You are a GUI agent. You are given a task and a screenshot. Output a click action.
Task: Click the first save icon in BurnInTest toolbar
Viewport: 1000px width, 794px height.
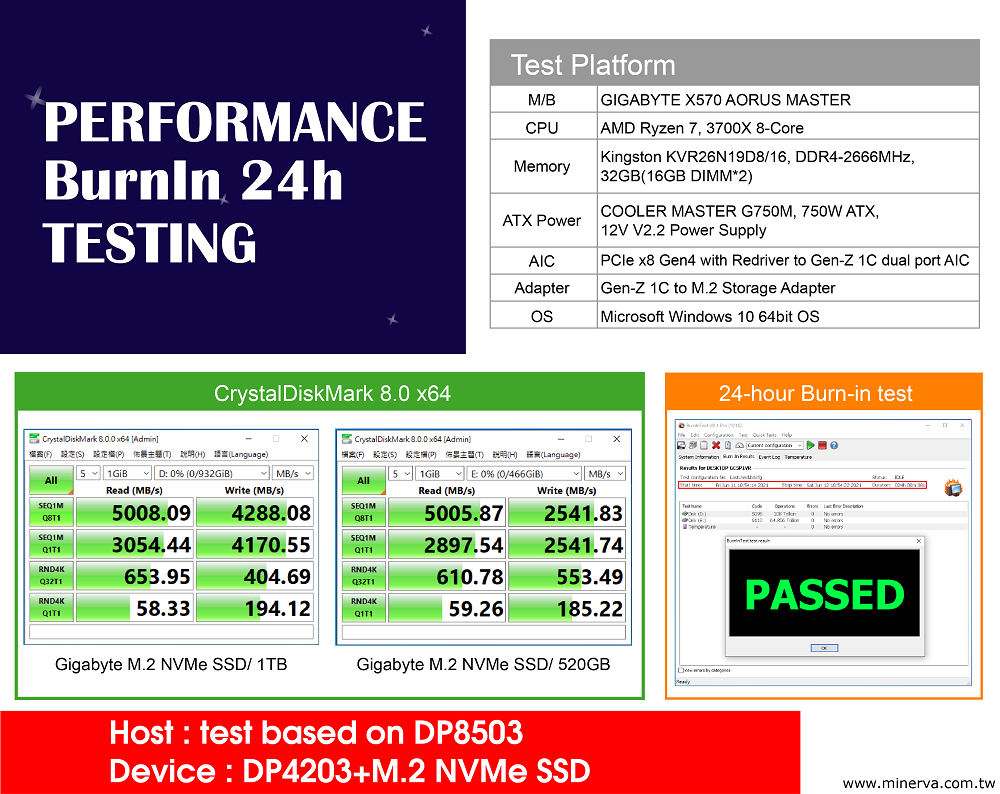tap(681, 445)
